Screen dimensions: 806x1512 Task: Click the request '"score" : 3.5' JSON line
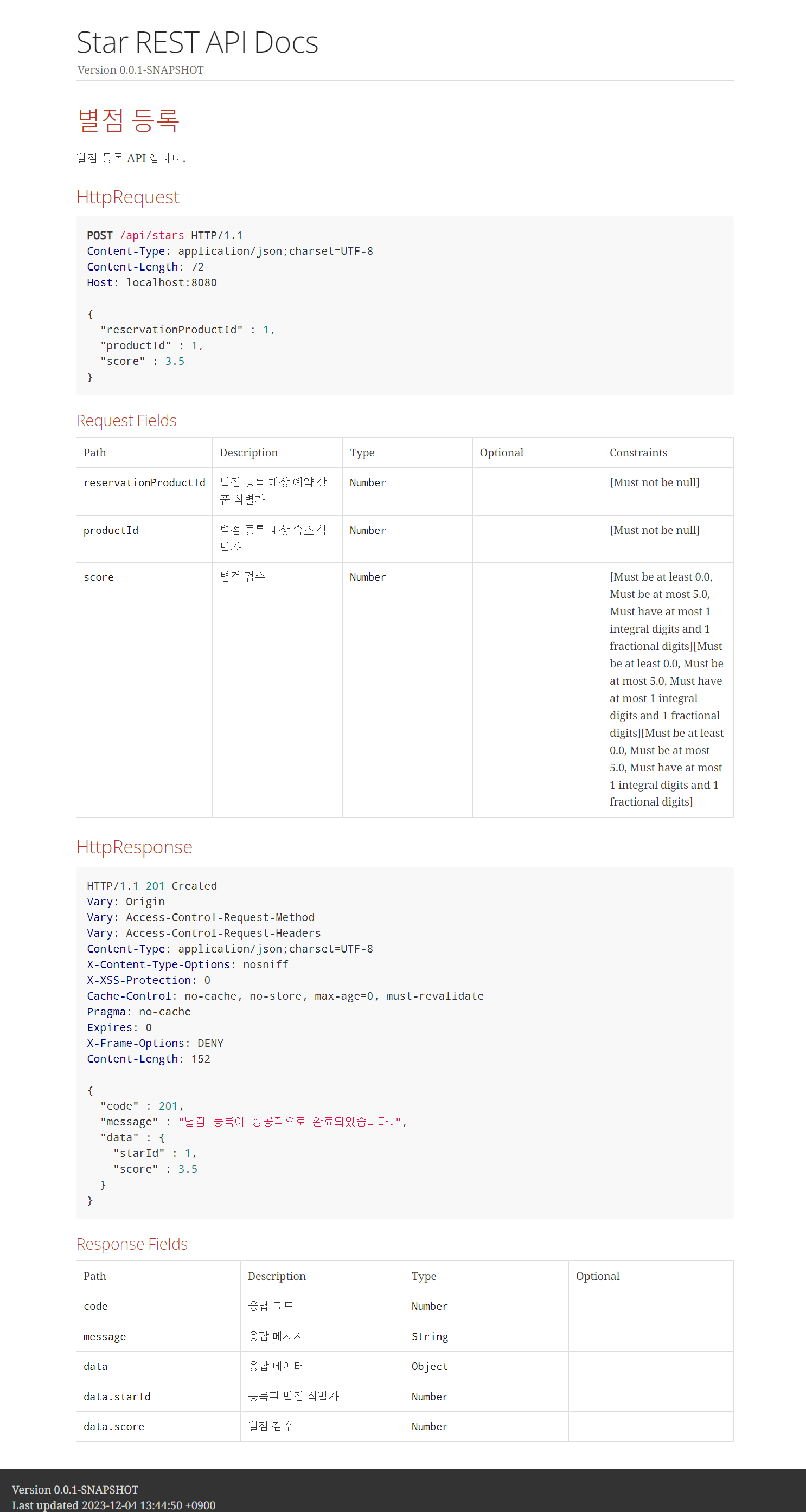pyautogui.click(x=142, y=362)
